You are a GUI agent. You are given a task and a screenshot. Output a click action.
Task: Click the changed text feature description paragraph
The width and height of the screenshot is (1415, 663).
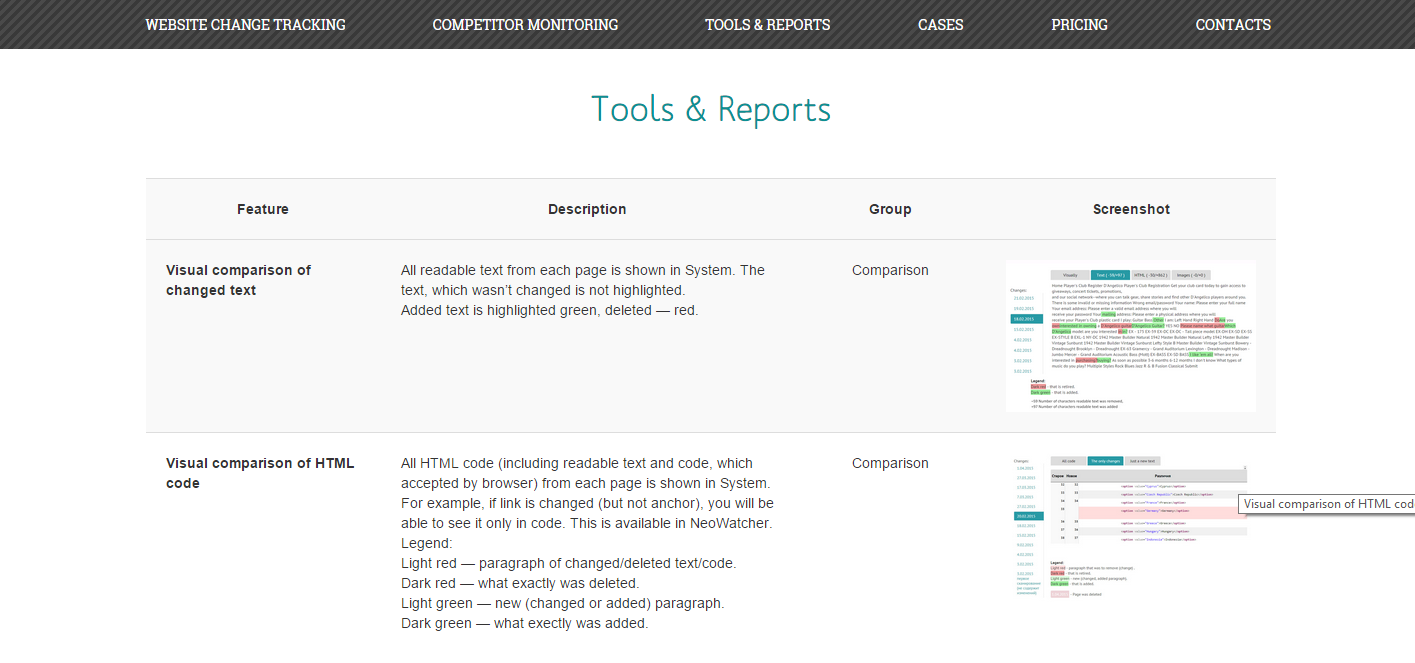point(582,290)
